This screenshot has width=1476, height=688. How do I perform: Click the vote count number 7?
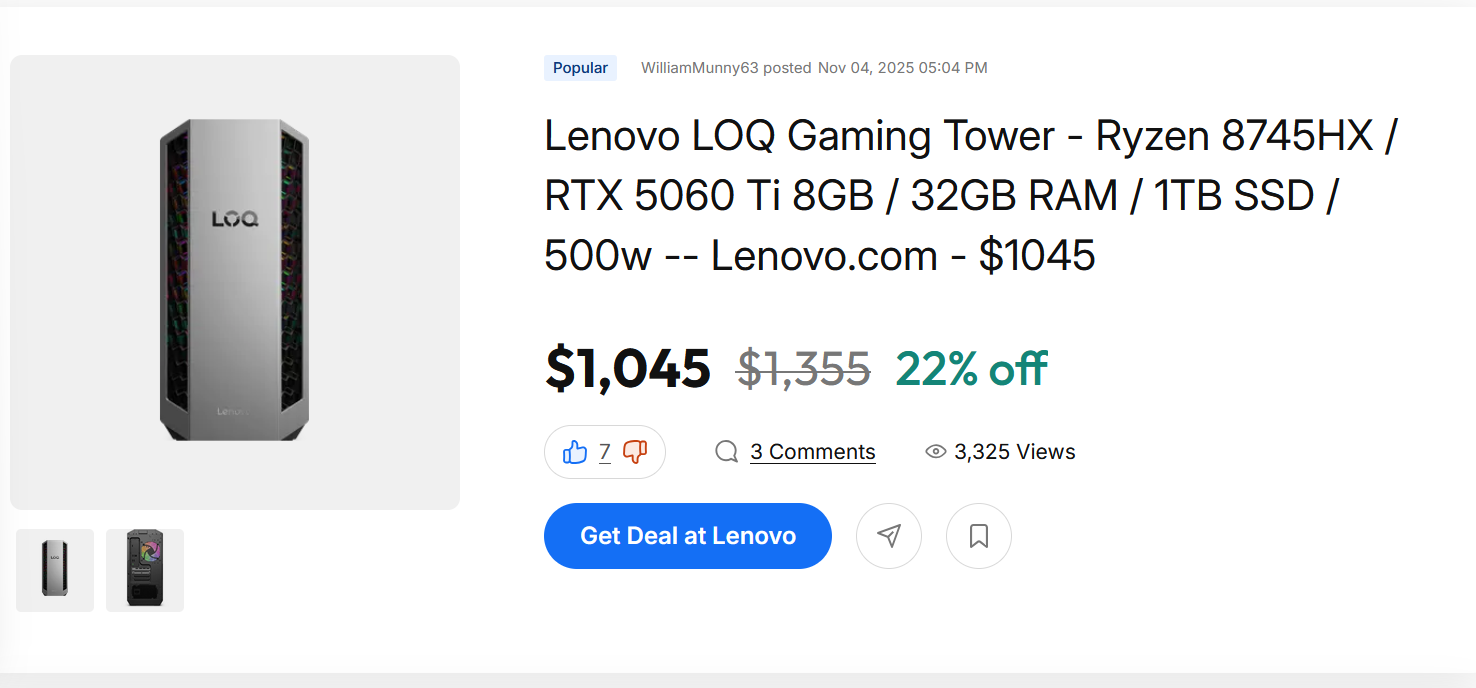pyautogui.click(x=604, y=452)
